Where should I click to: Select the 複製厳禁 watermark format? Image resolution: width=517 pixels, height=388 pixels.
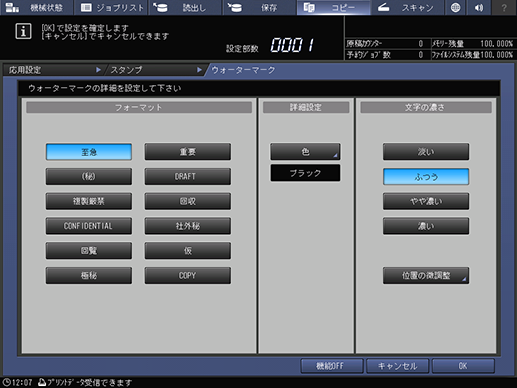click(89, 201)
